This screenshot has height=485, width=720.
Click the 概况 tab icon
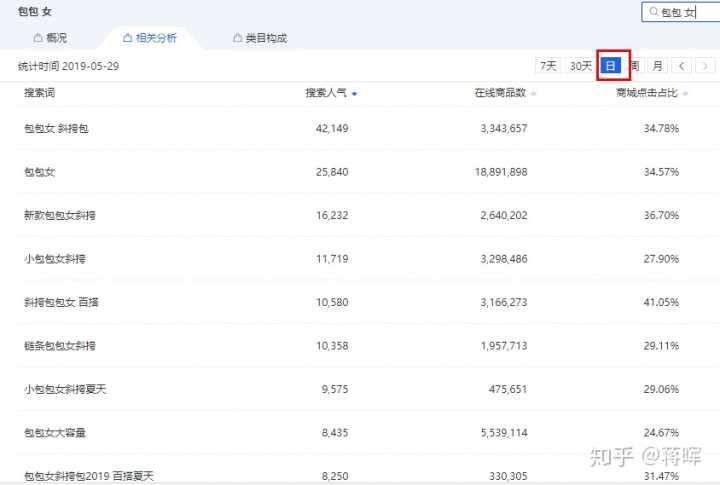[39, 38]
